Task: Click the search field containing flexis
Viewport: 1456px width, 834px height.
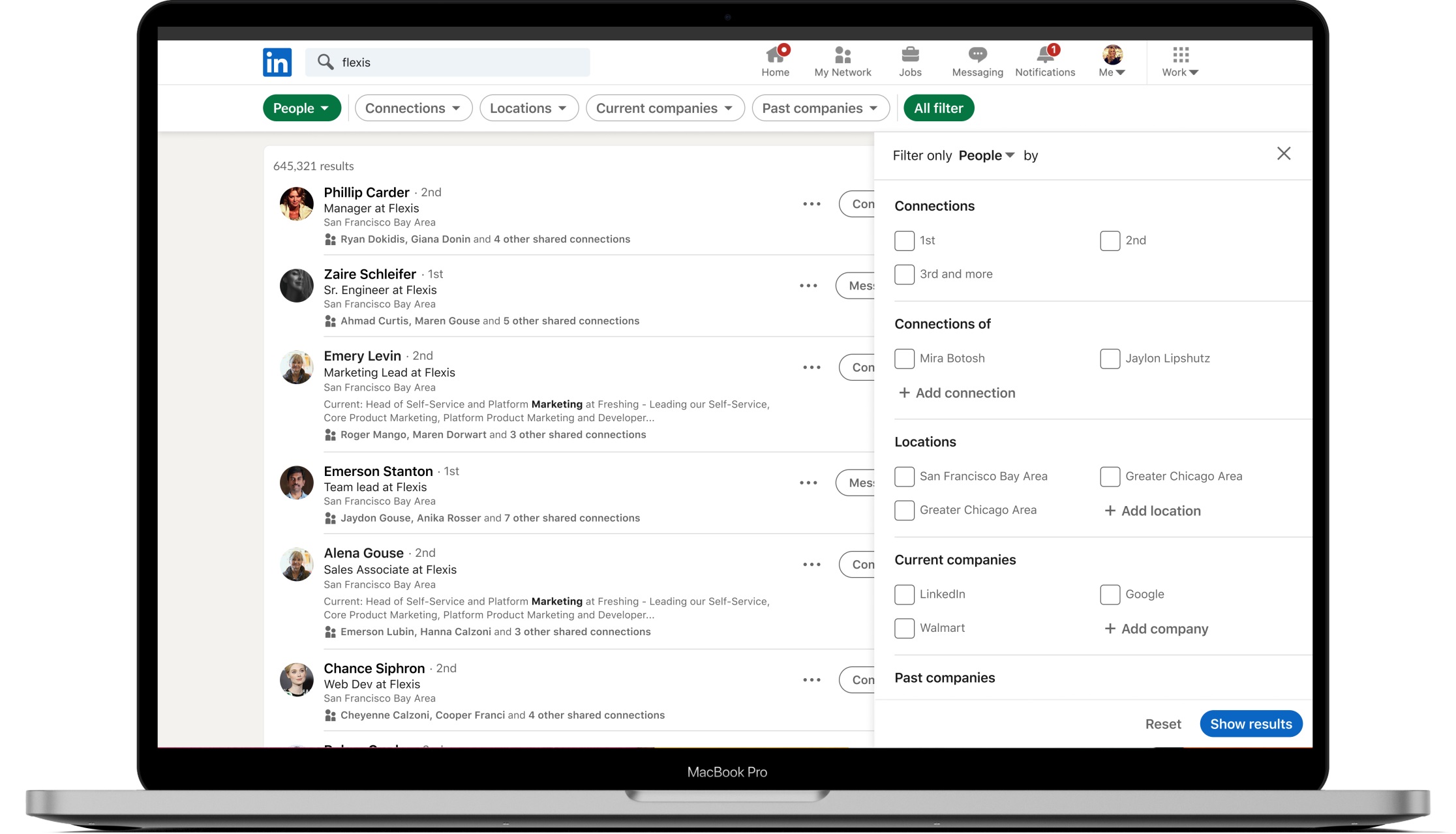Action: click(447, 63)
